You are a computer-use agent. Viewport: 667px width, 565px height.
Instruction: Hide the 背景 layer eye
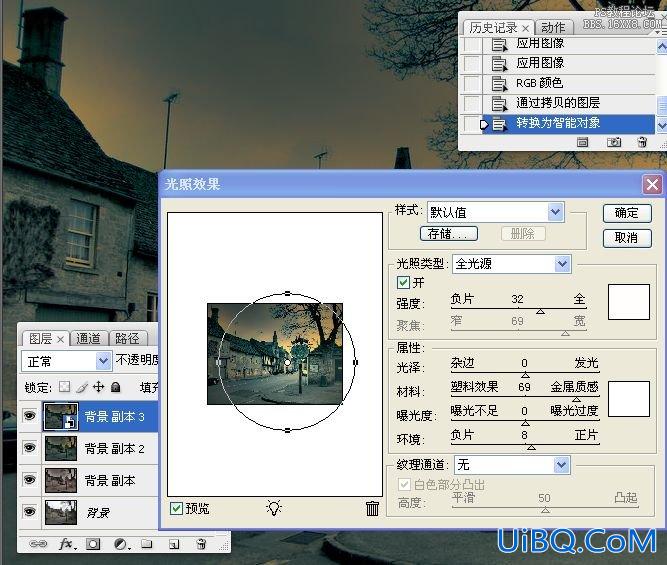coord(29,511)
